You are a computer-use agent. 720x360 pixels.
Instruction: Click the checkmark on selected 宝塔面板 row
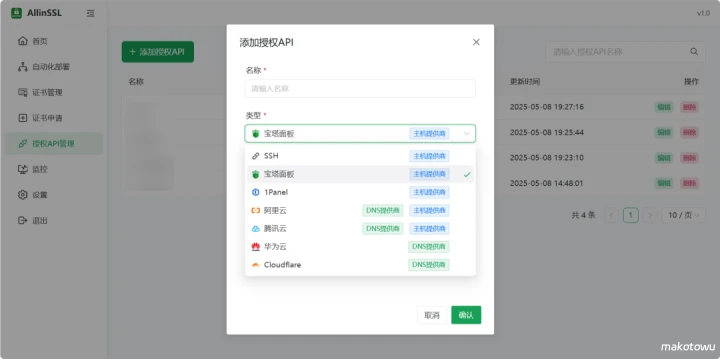point(467,174)
